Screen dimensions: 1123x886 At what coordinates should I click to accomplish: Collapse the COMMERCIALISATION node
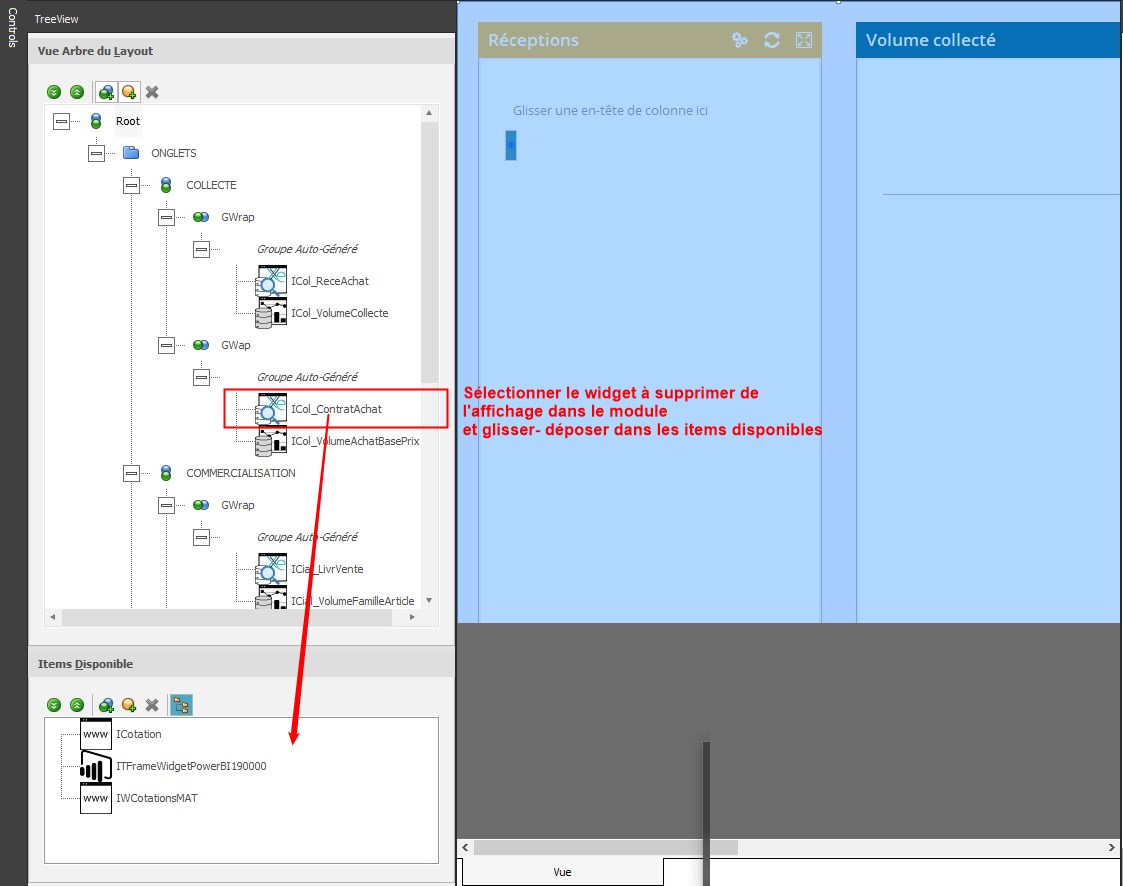pyautogui.click(x=131, y=473)
